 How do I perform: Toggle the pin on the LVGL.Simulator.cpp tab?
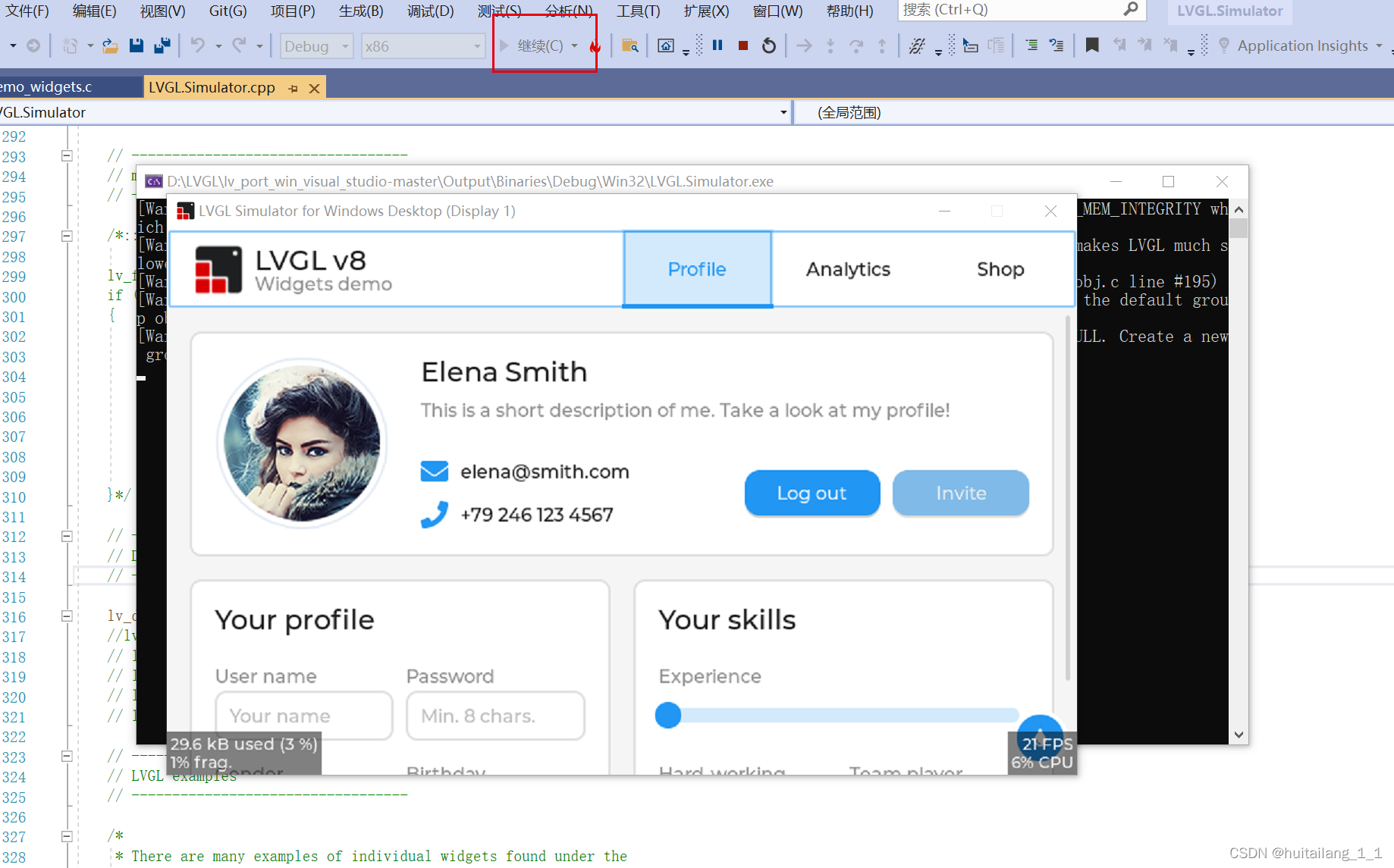coord(294,88)
